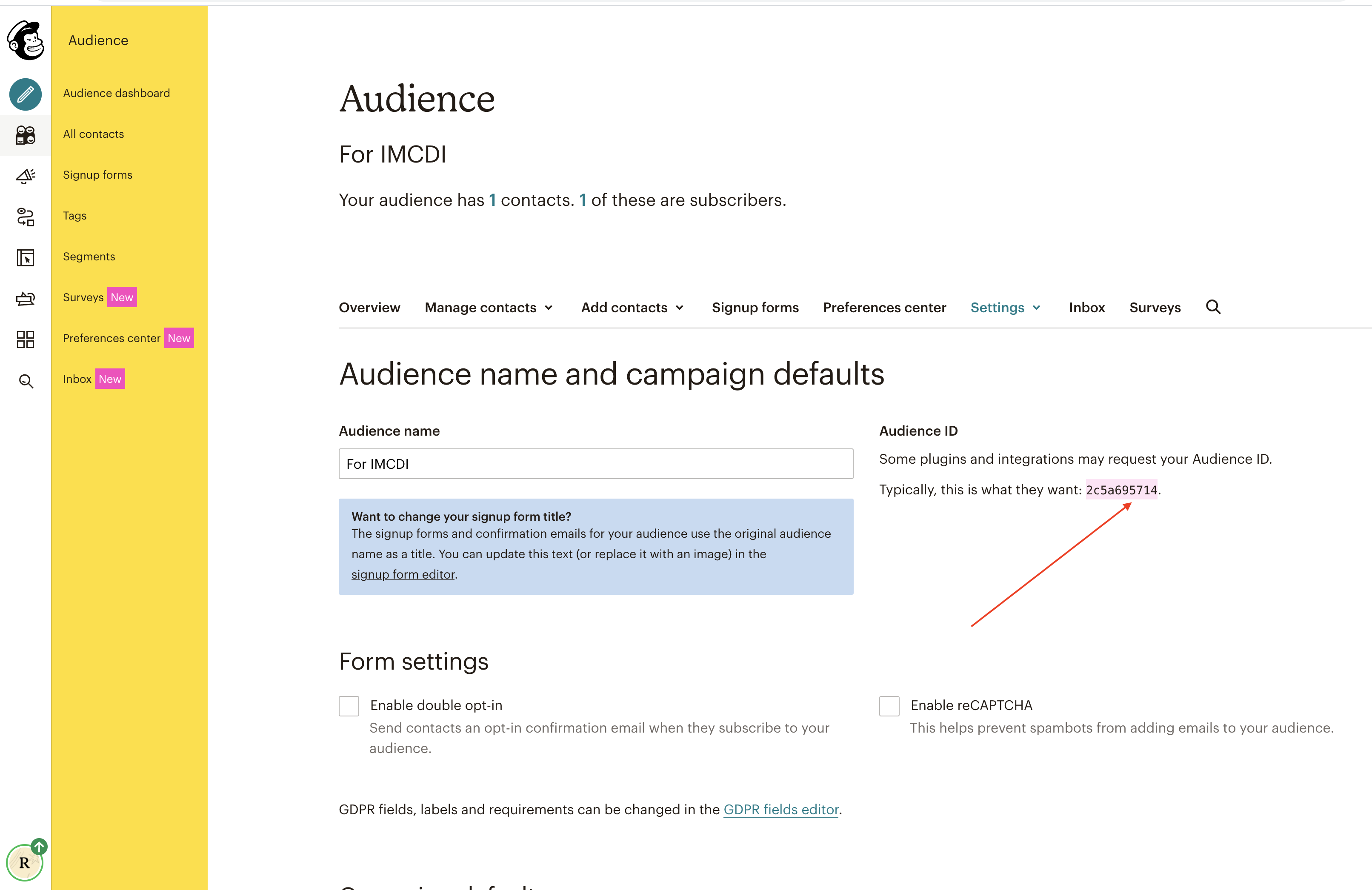Screen dimensions: 1372x890
Task: Open the Website icon in left rail
Action: (x=26, y=258)
